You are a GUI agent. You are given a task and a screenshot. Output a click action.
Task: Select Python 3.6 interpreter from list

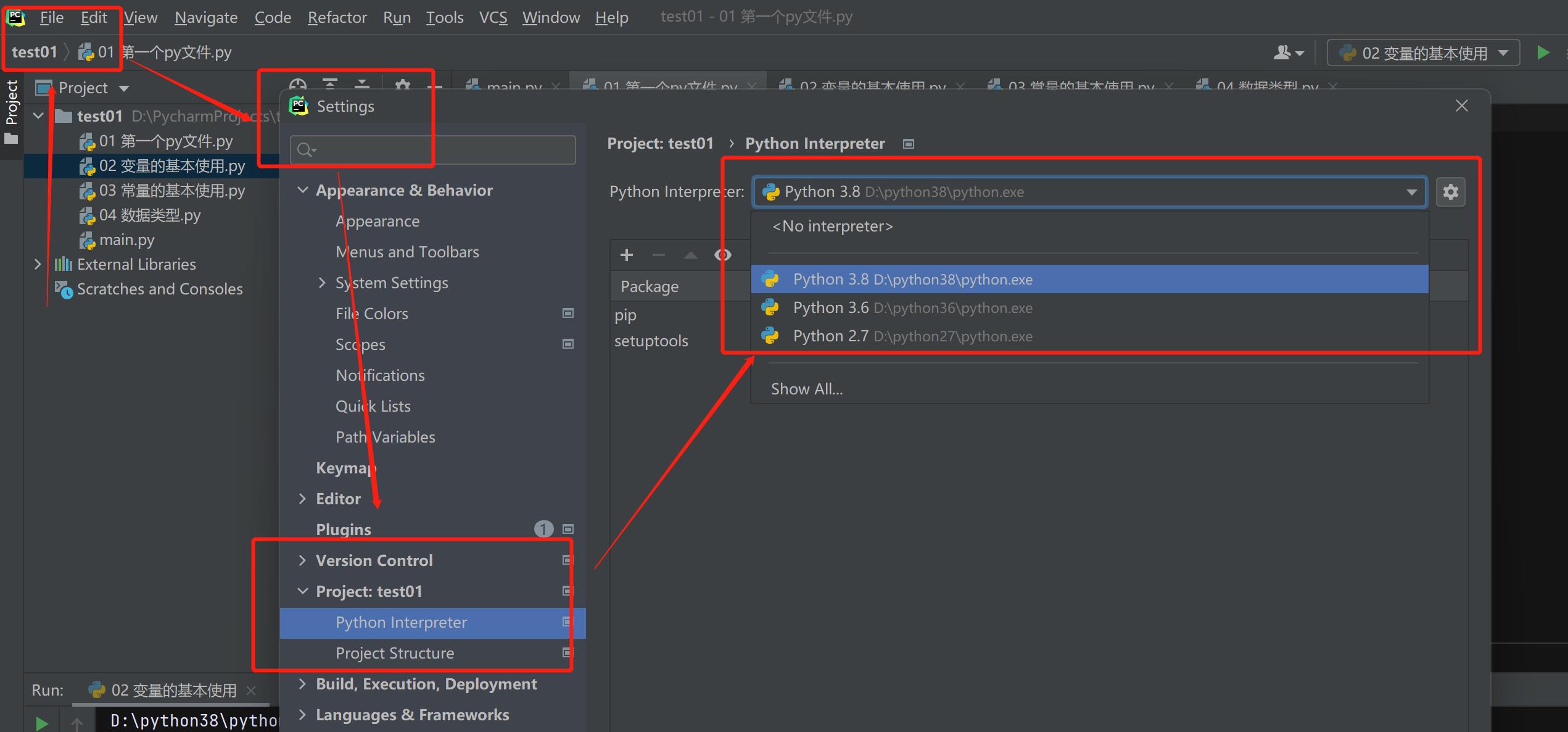912,308
